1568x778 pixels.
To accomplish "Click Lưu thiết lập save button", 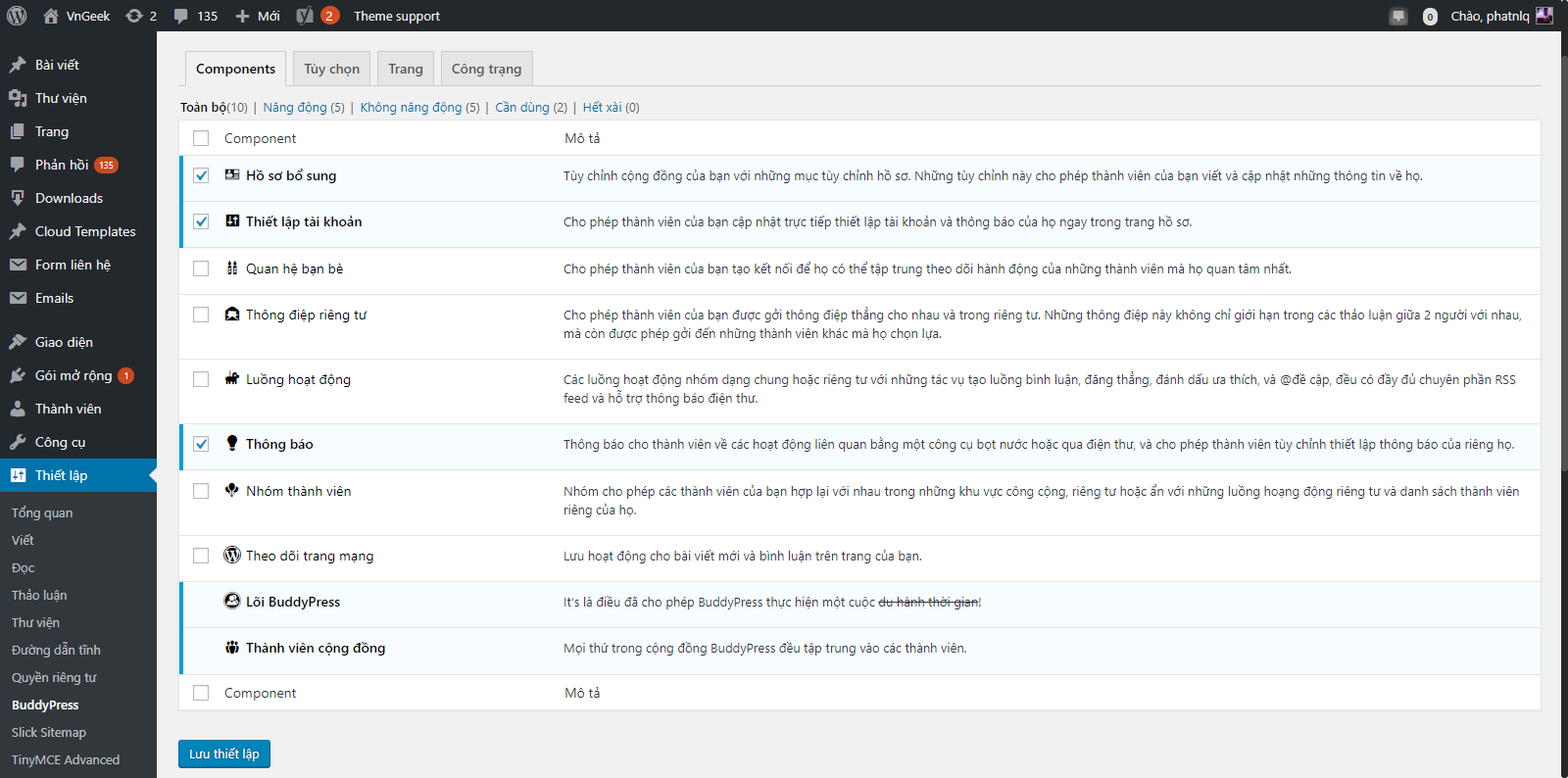I will pos(224,754).
